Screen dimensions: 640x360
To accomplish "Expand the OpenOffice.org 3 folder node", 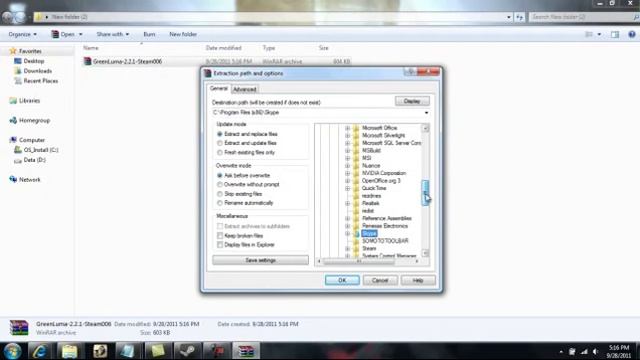I will (x=347, y=181).
